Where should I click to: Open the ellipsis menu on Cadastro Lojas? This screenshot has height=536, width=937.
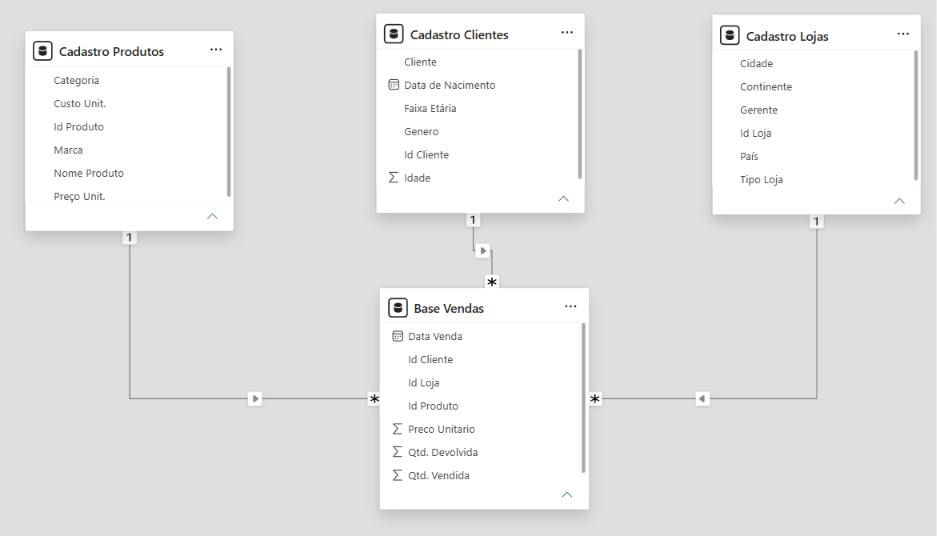click(903, 34)
